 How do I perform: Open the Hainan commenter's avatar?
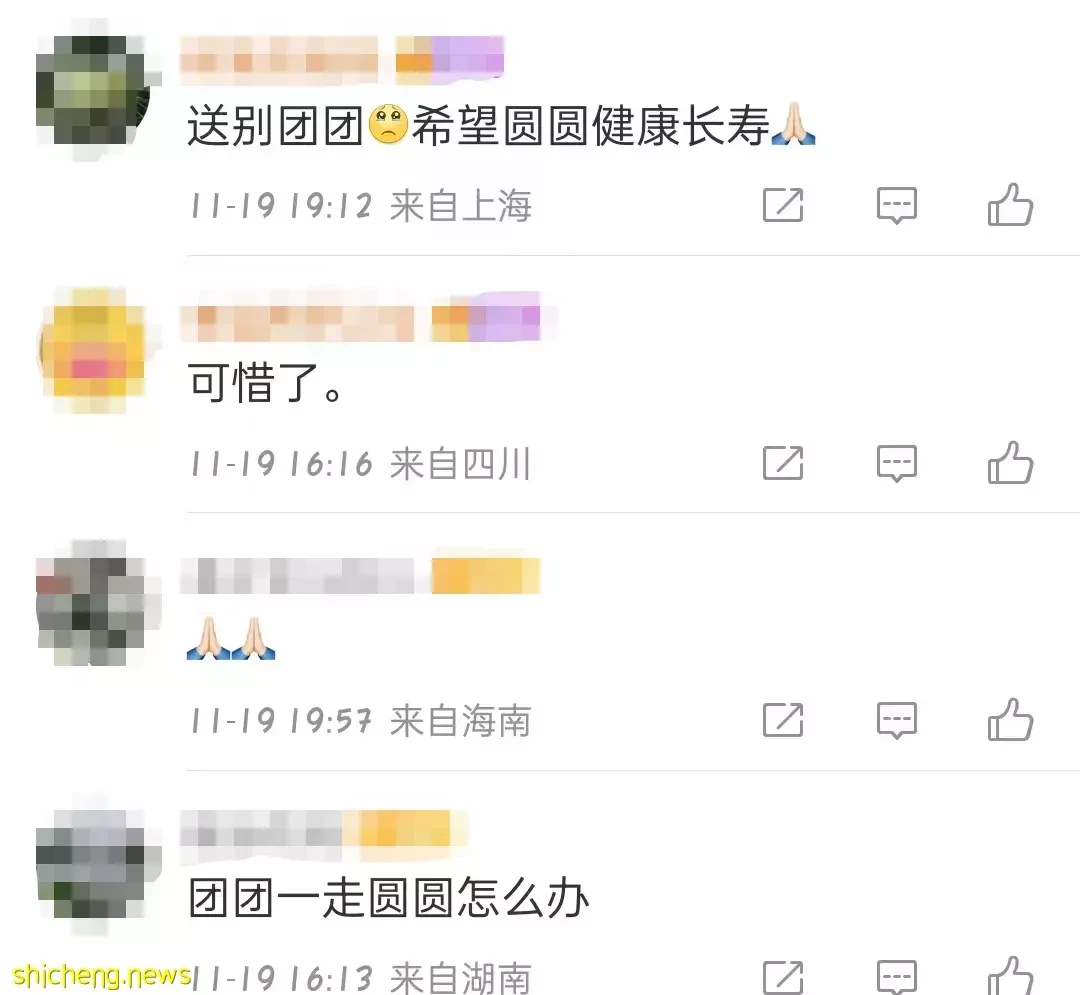pyautogui.click(x=92, y=605)
